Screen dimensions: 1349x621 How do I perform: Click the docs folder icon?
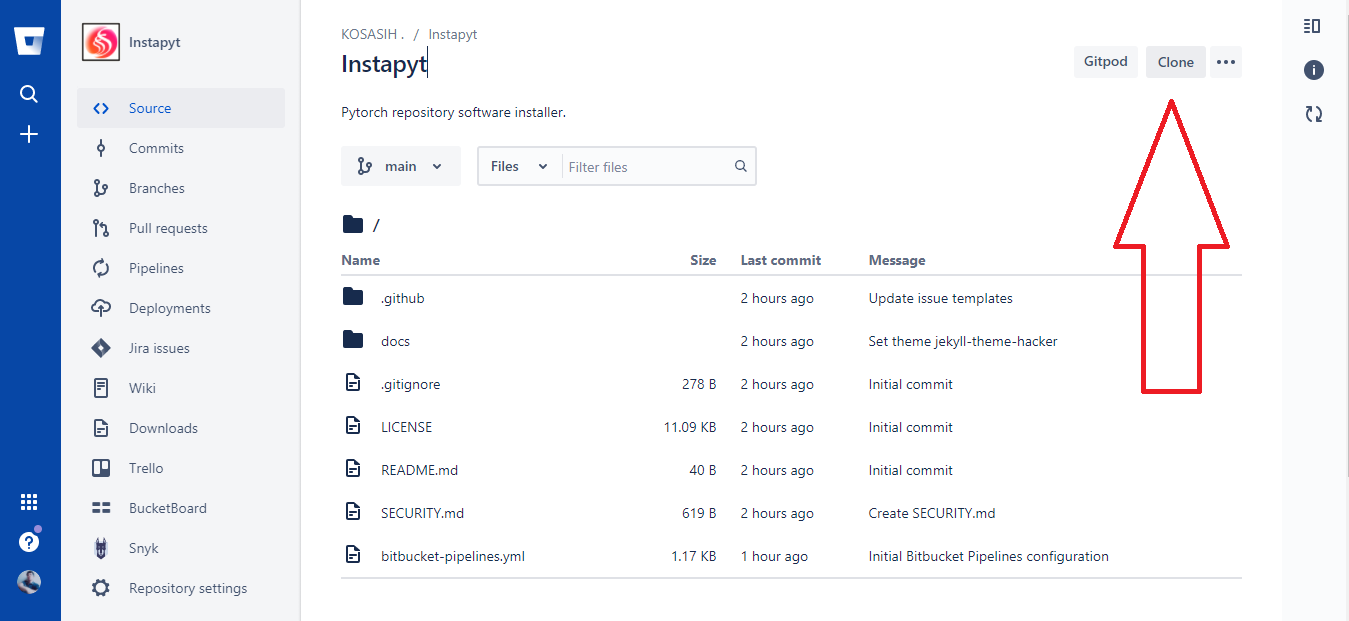pos(352,340)
